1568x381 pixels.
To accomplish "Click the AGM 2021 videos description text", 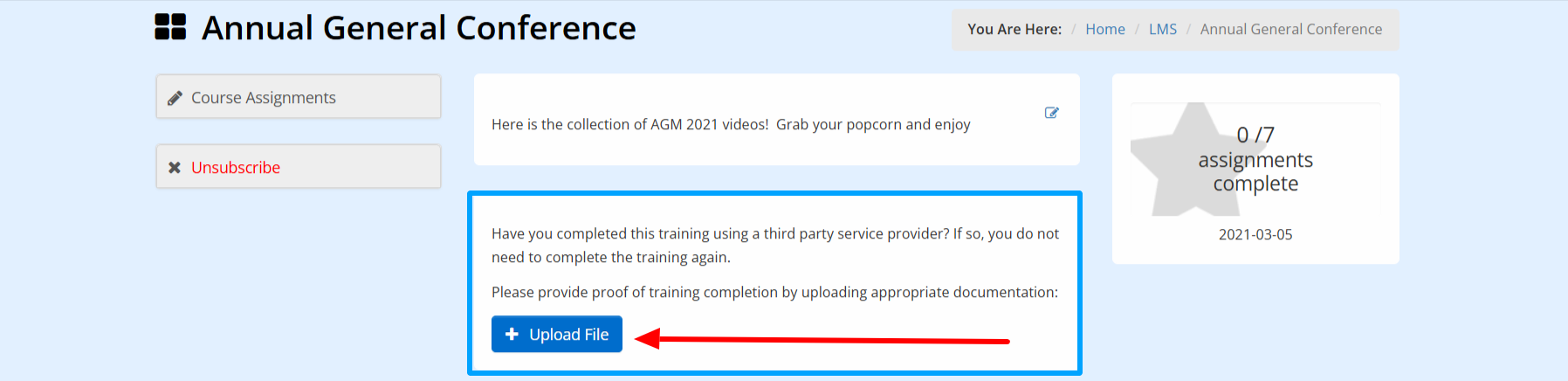I will pos(731,124).
